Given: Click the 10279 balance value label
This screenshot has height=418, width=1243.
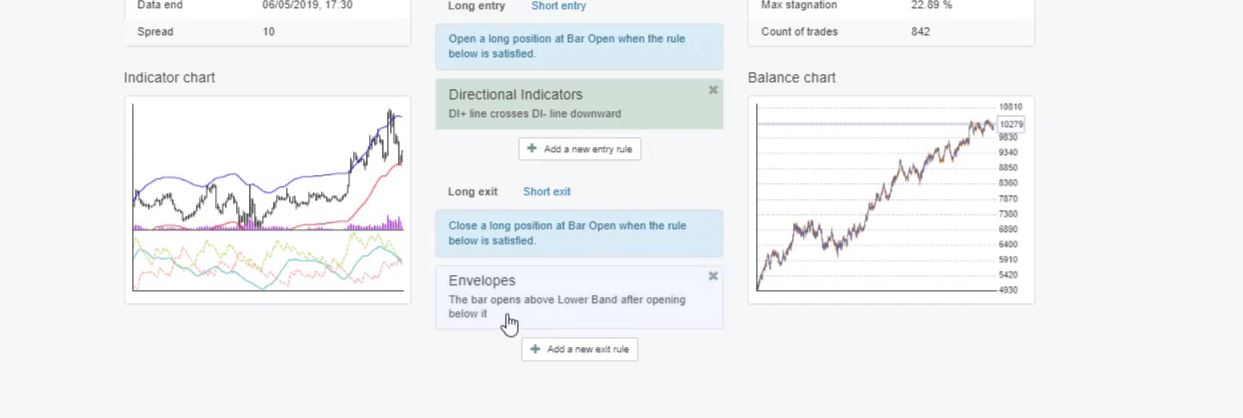Looking at the screenshot, I should pos(1011,124).
